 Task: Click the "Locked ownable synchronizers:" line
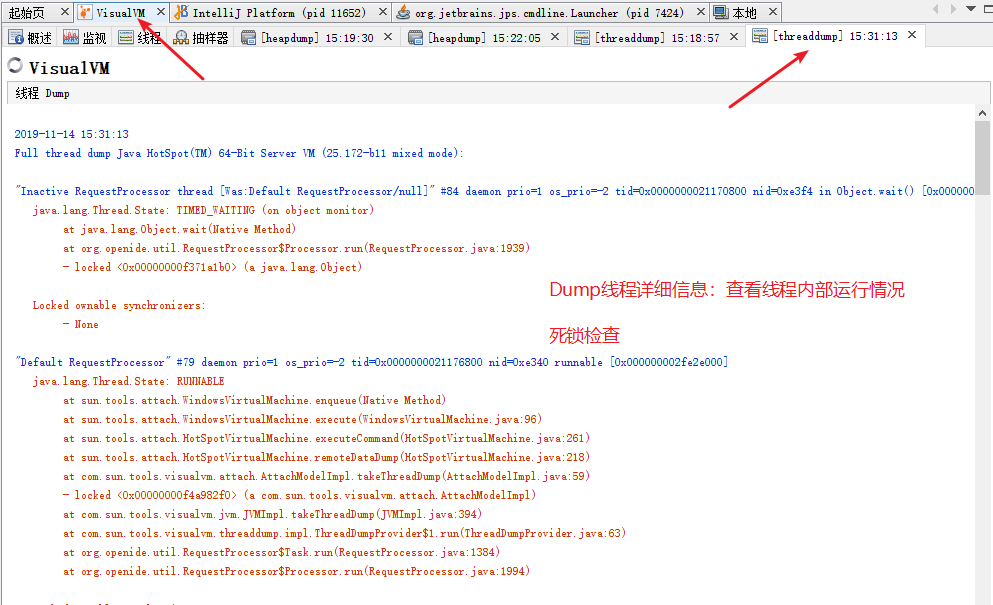pyautogui.click(x=119, y=305)
